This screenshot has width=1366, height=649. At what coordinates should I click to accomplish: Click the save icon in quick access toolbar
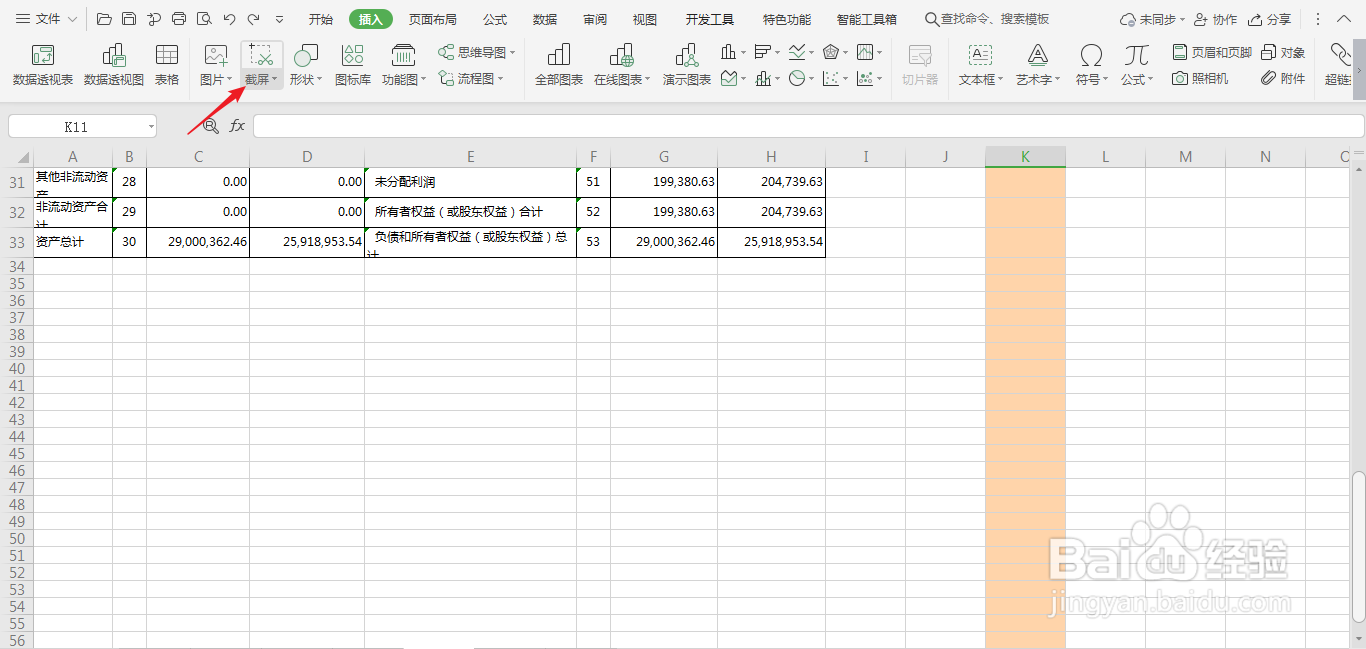click(x=129, y=19)
